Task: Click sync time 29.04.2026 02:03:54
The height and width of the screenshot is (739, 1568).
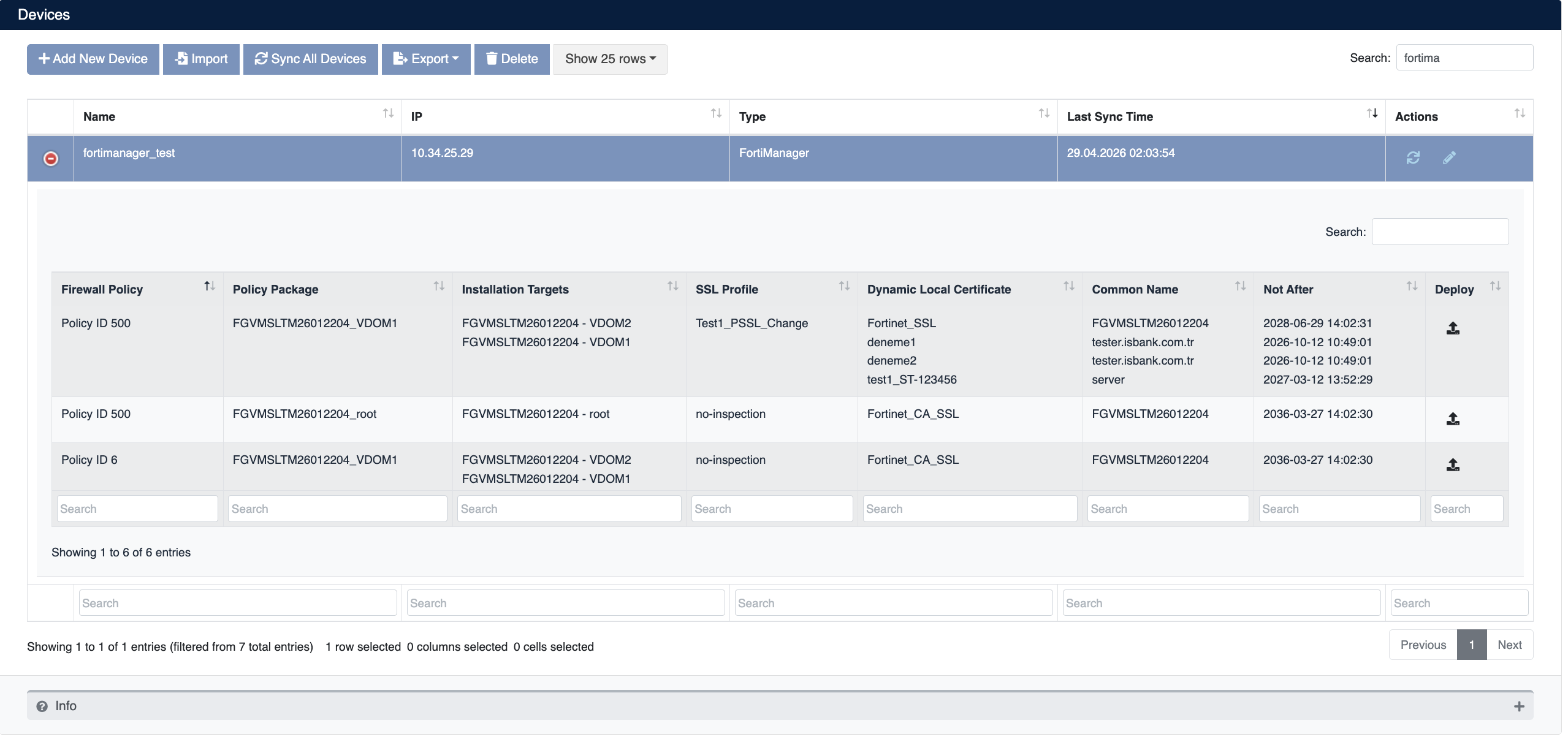Action: (x=1121, y=153)
